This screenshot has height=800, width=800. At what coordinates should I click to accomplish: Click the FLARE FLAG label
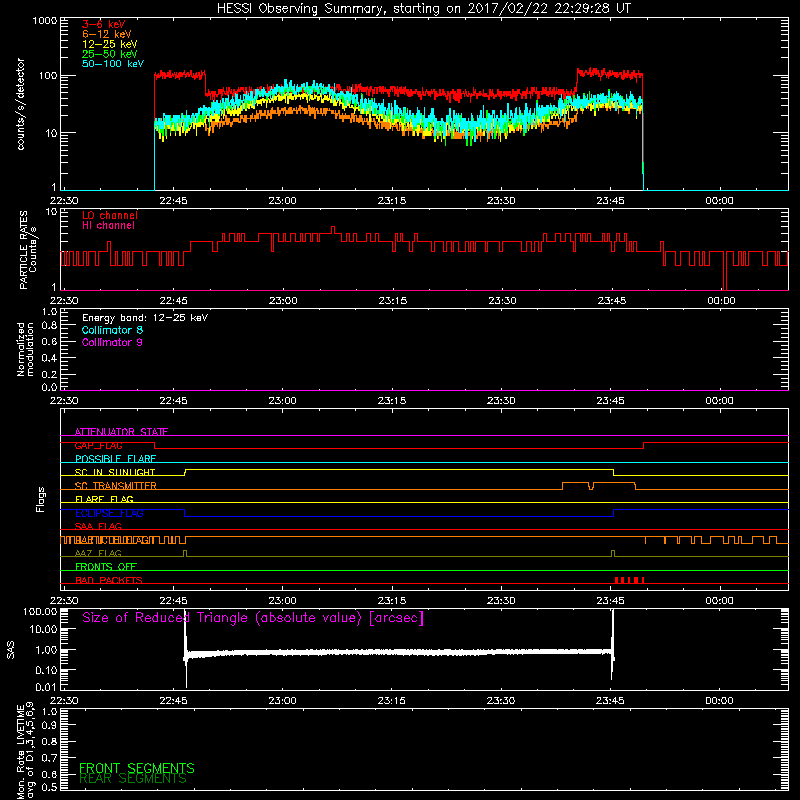click(x=104, y=499)
